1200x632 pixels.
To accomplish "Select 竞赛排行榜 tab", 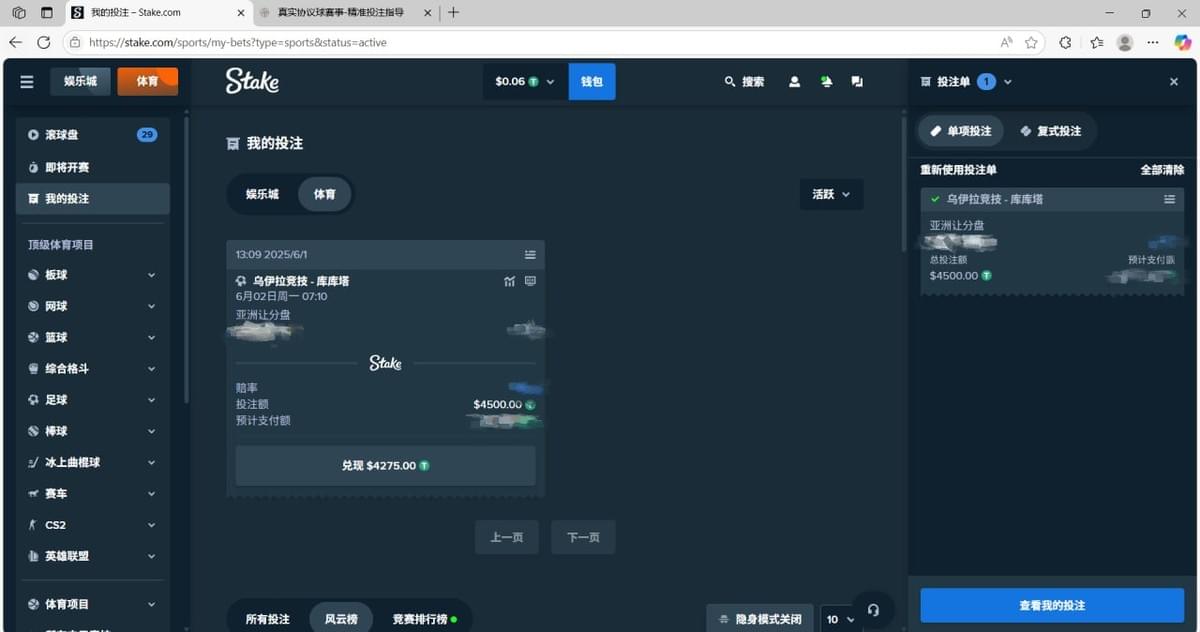I will pos(424,619).
